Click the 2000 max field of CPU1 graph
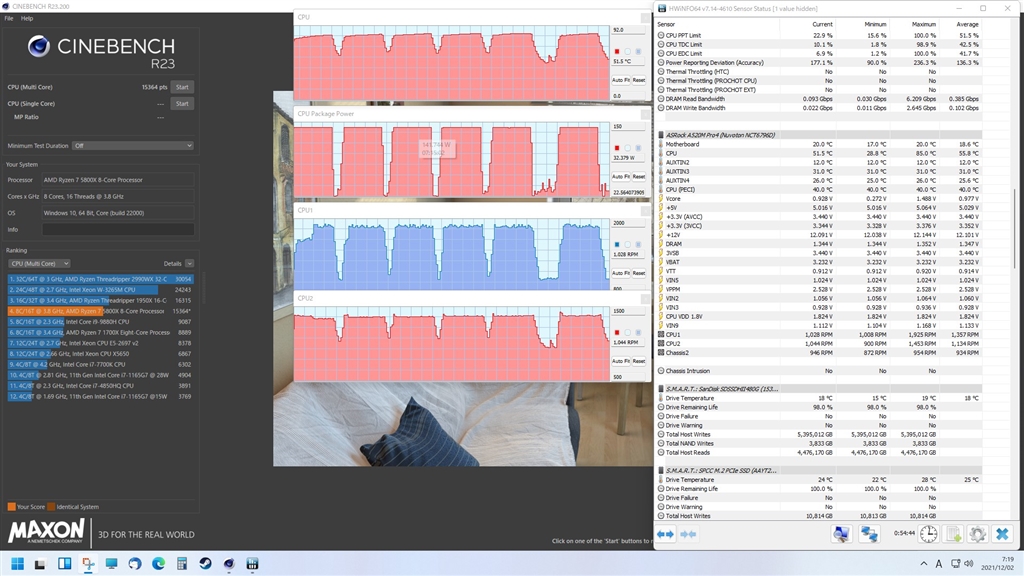1024x576 pixels. coord(628,223)
